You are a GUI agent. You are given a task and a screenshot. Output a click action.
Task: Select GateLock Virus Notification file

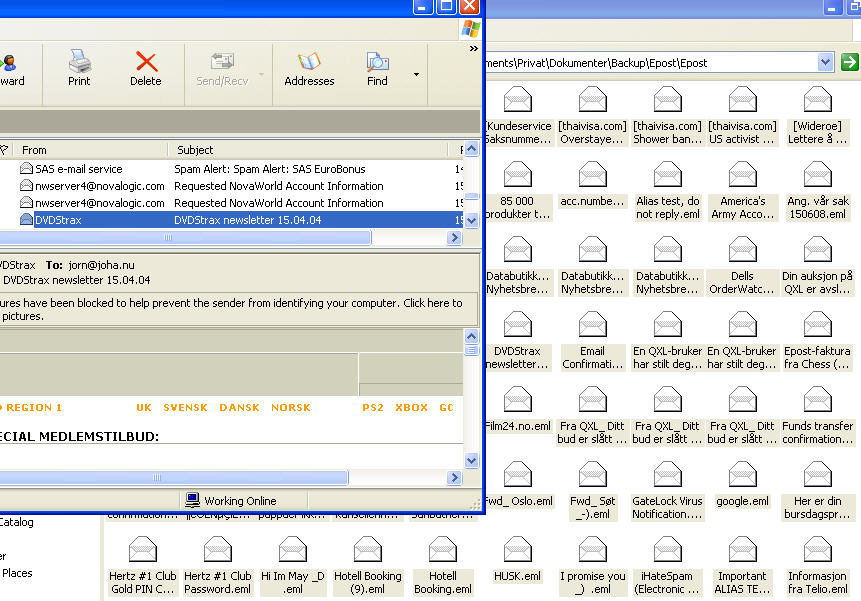[x=668, y=491]
